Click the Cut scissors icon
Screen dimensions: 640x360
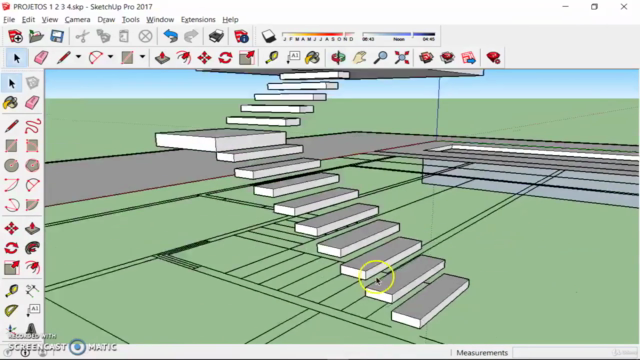pos(82,36)
